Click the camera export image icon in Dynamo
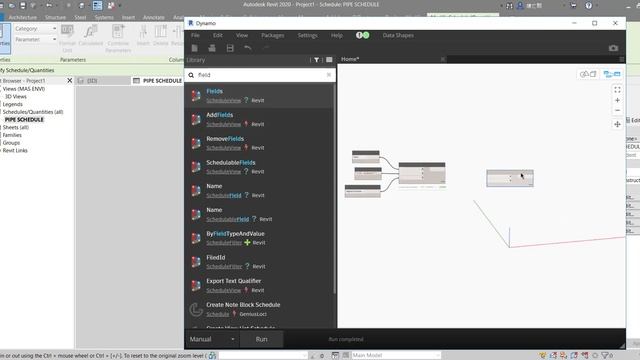Screen dimensions: 640x360 [613, 48]
